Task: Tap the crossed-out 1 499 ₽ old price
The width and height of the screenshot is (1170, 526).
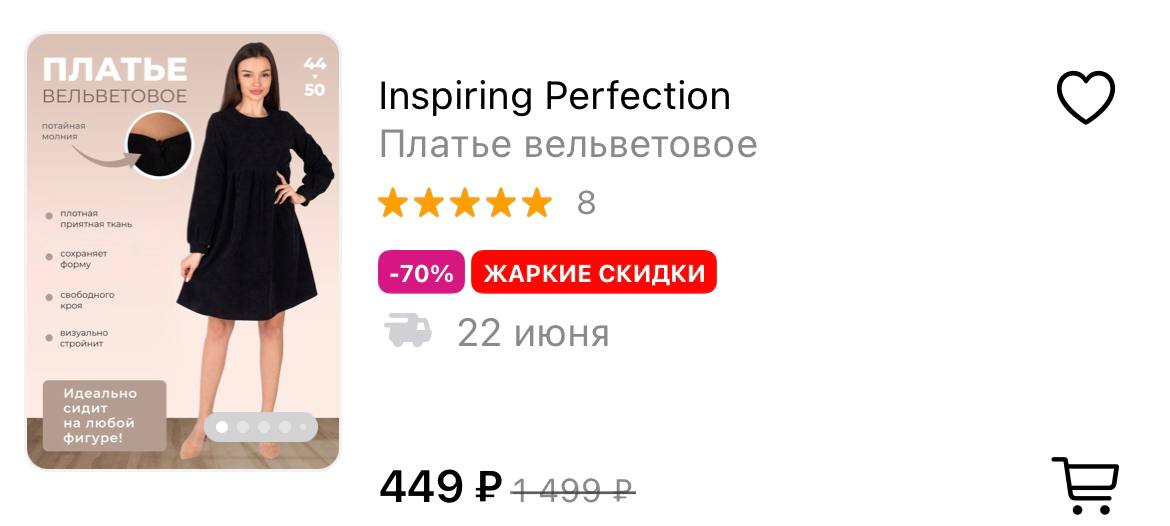Action: [573, 489]
